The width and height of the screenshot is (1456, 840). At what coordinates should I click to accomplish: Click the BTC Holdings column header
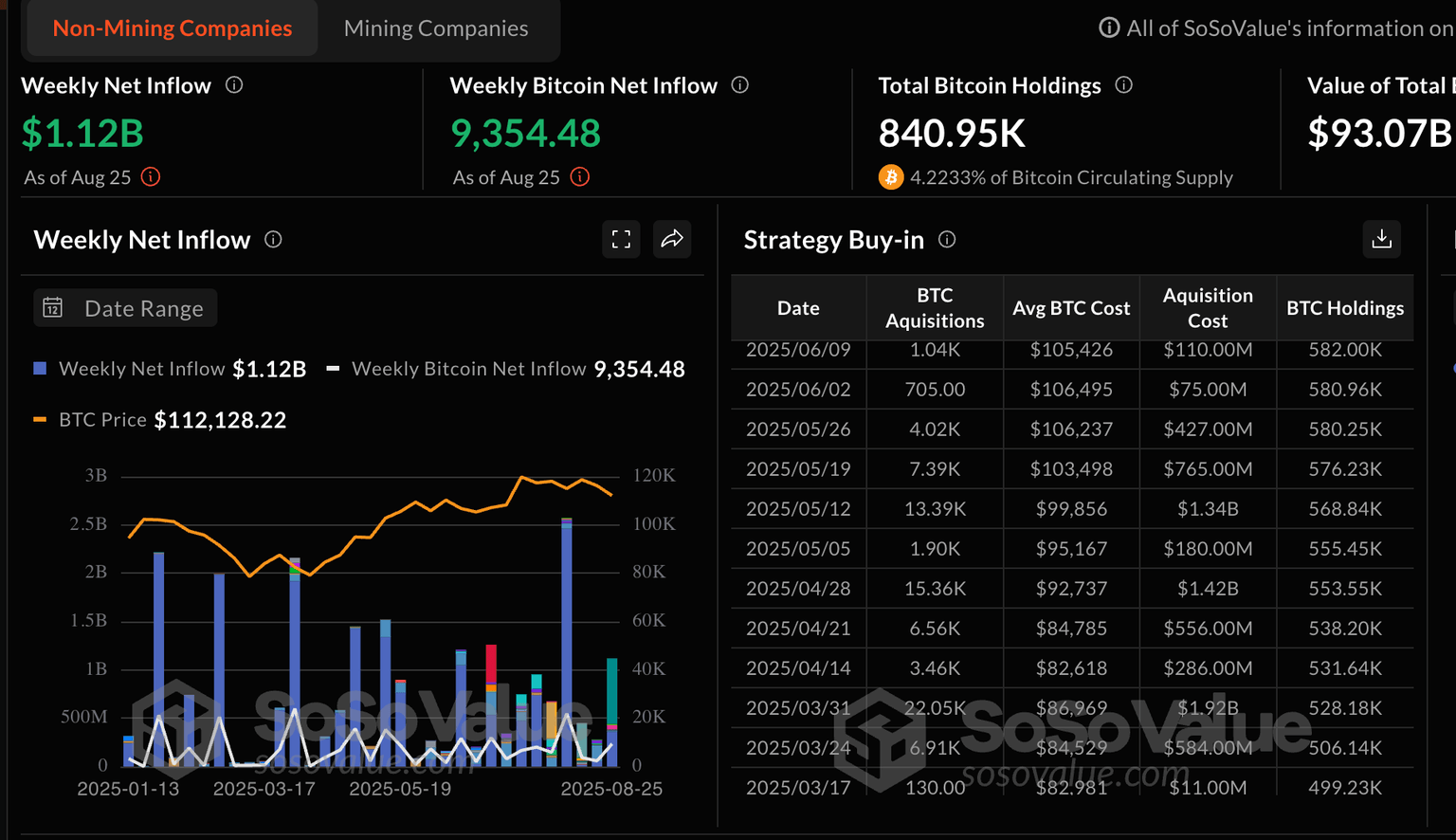tap(1344, 308)
